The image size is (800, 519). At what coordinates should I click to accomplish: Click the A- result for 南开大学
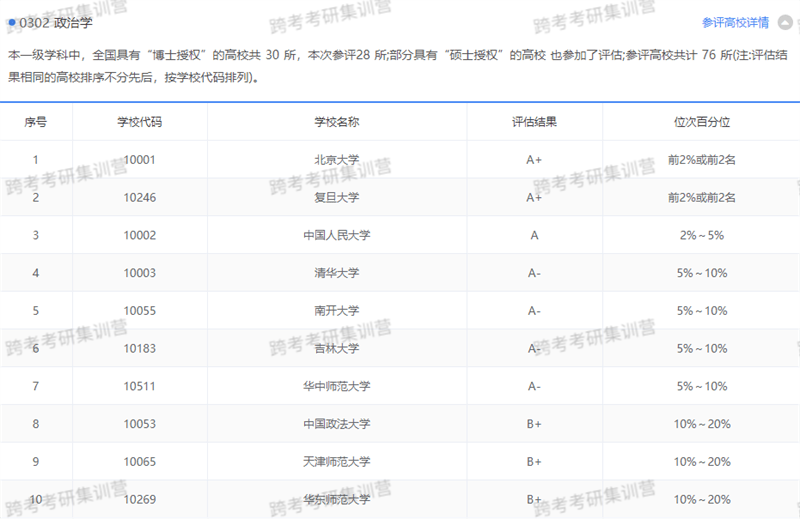(534, 311)
